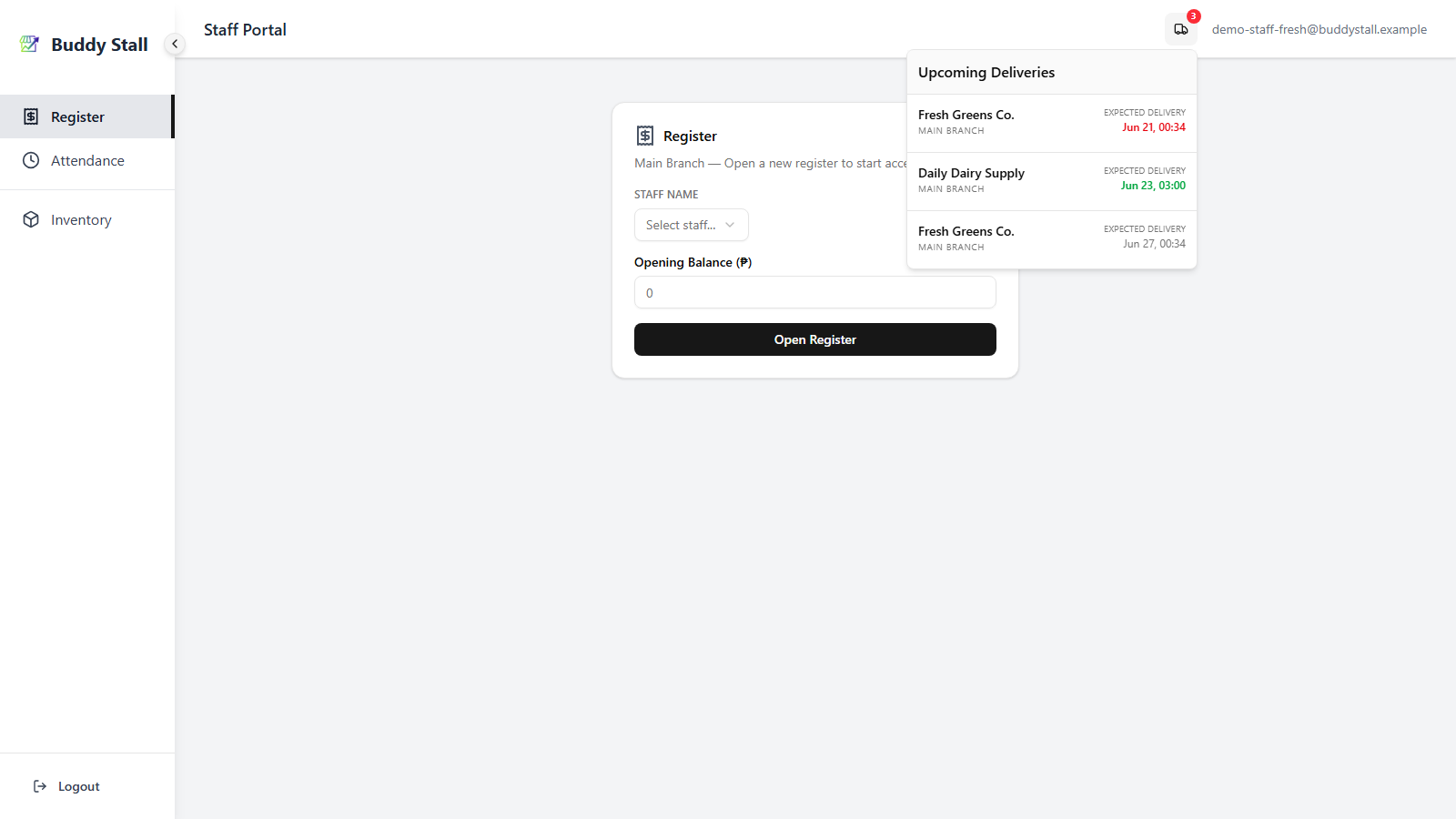Click the green date Jun 23, 03:00

[x=1153, y=186]
